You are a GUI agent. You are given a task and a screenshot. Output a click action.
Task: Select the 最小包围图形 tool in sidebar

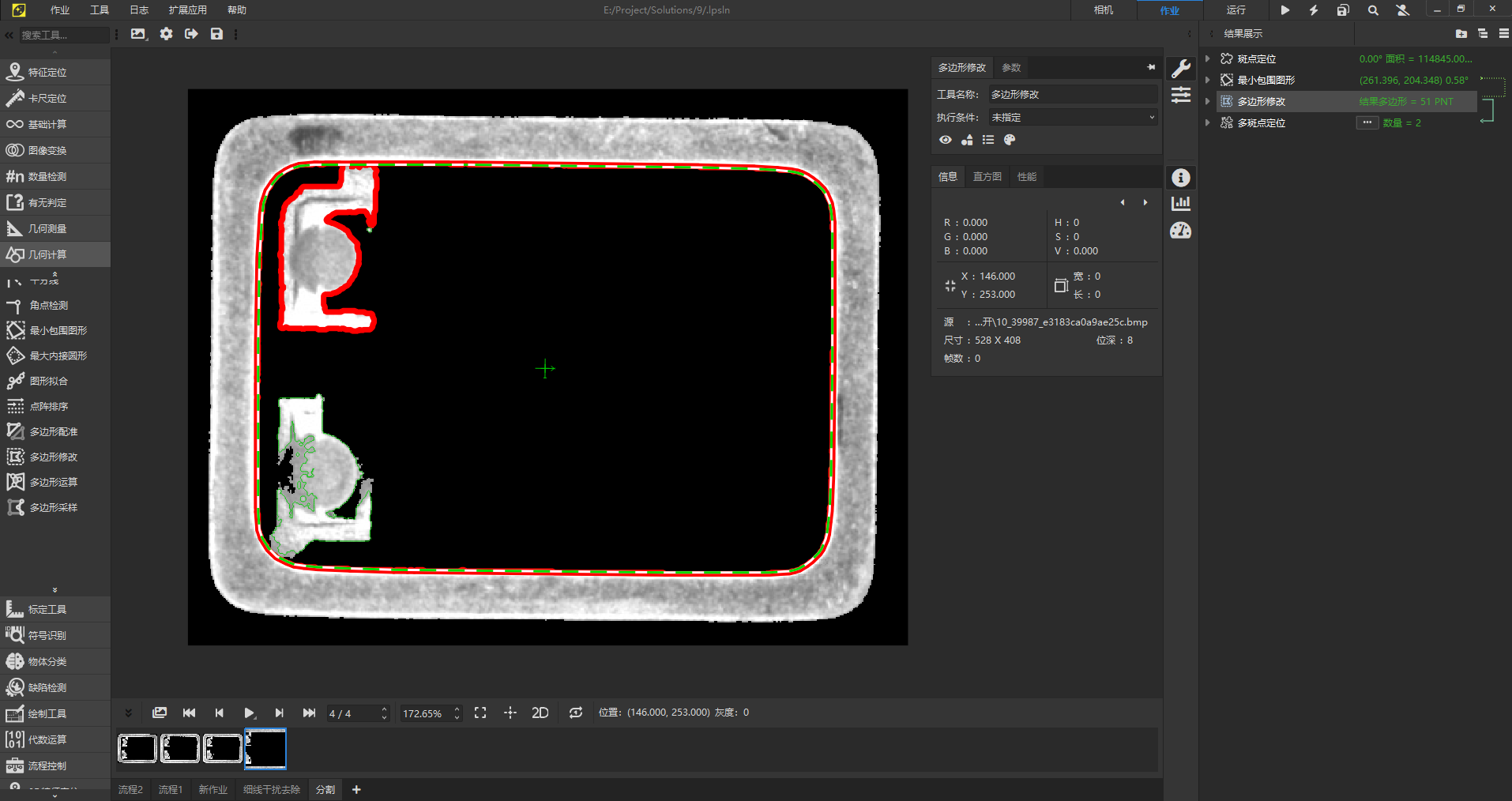click(58, 331)
